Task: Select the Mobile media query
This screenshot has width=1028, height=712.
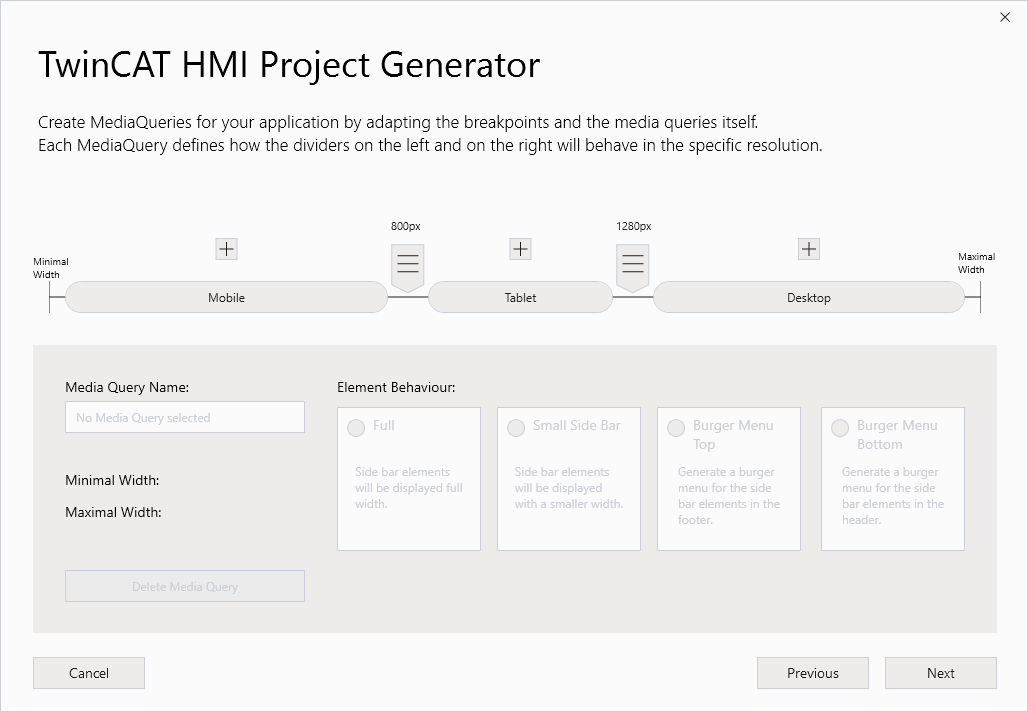Action: [x=226, y=297]
